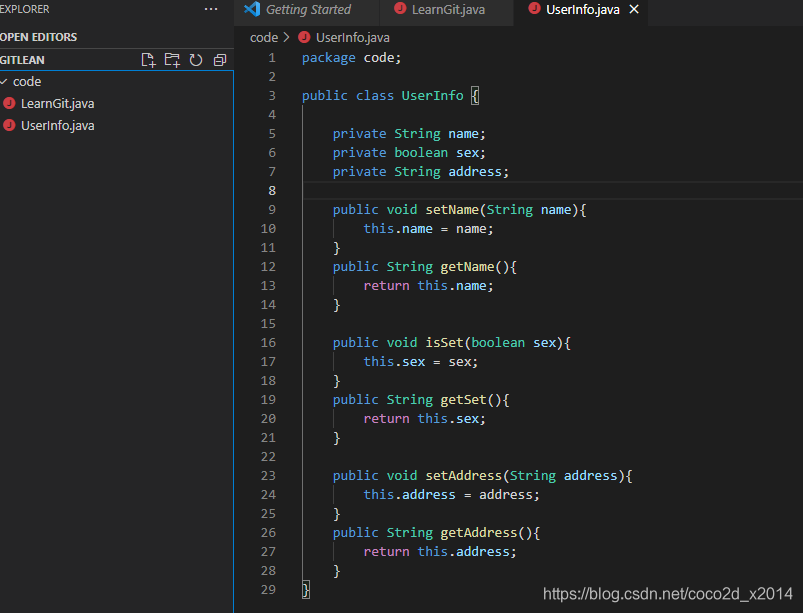Click the UserInfo class name on line 3
The height and width of the screenshot is (613, 803).
pos(432,96)
